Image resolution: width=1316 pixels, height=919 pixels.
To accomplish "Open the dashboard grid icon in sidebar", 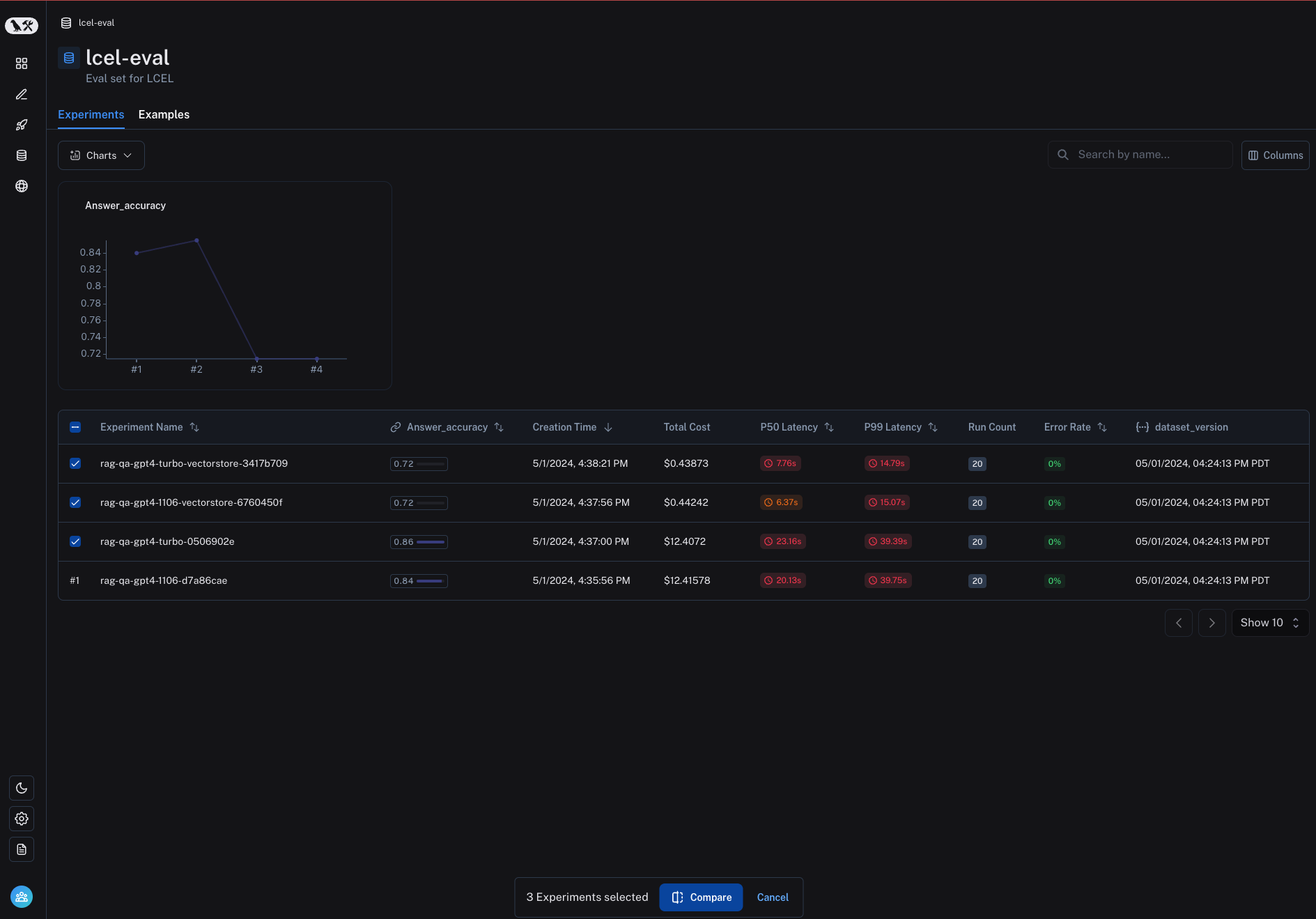I will coord(22,63).
